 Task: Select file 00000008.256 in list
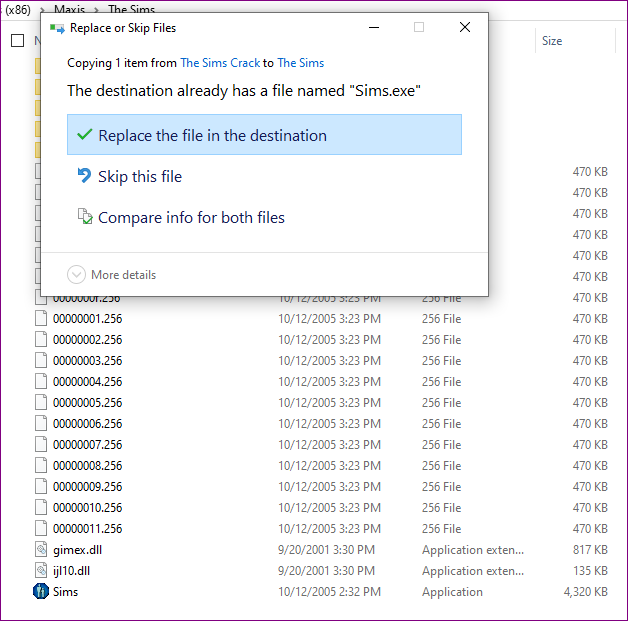tap(87, 465)
